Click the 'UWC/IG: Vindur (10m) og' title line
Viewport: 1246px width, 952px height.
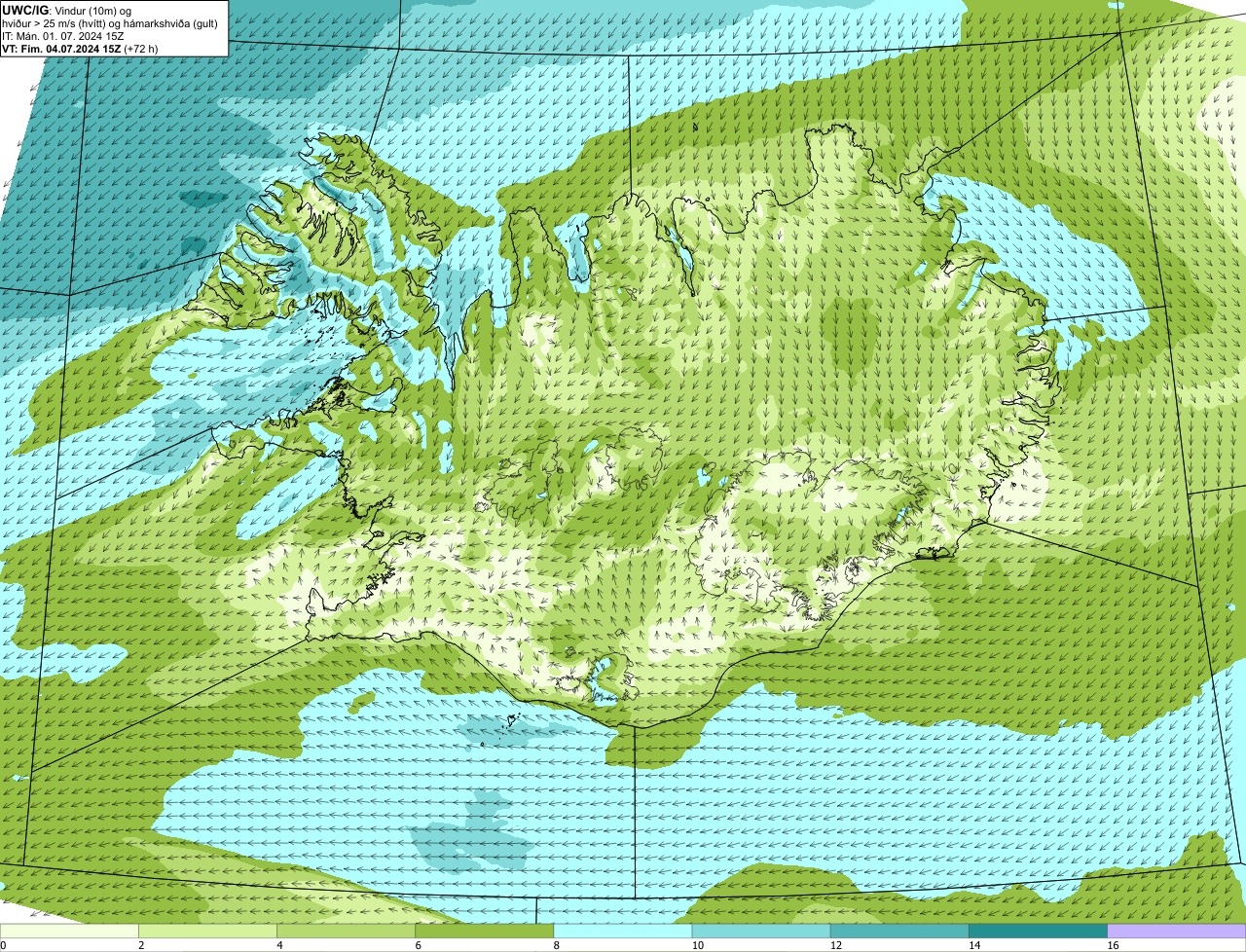point(67,10)
